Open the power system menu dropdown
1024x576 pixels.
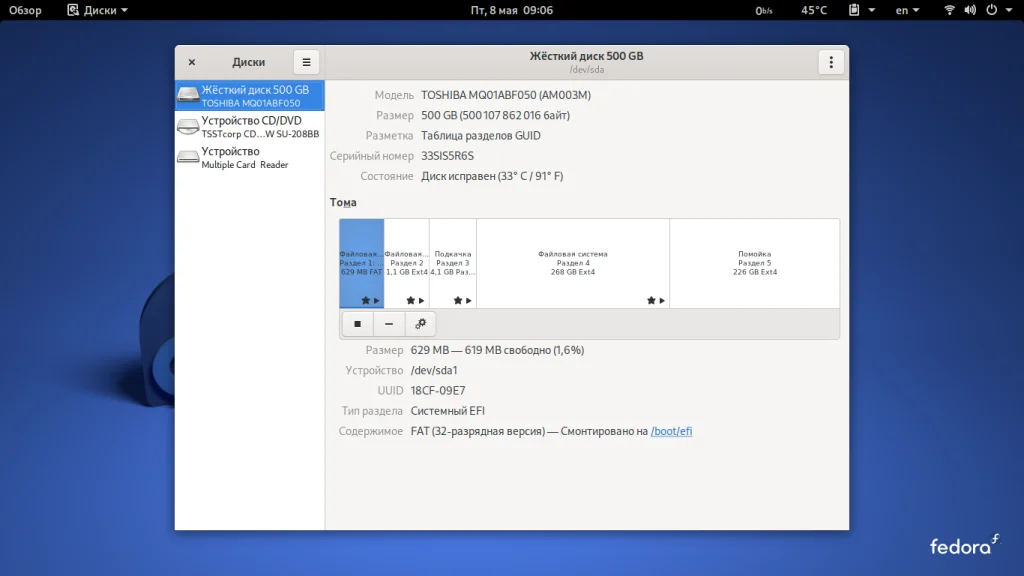coord(996,10)
